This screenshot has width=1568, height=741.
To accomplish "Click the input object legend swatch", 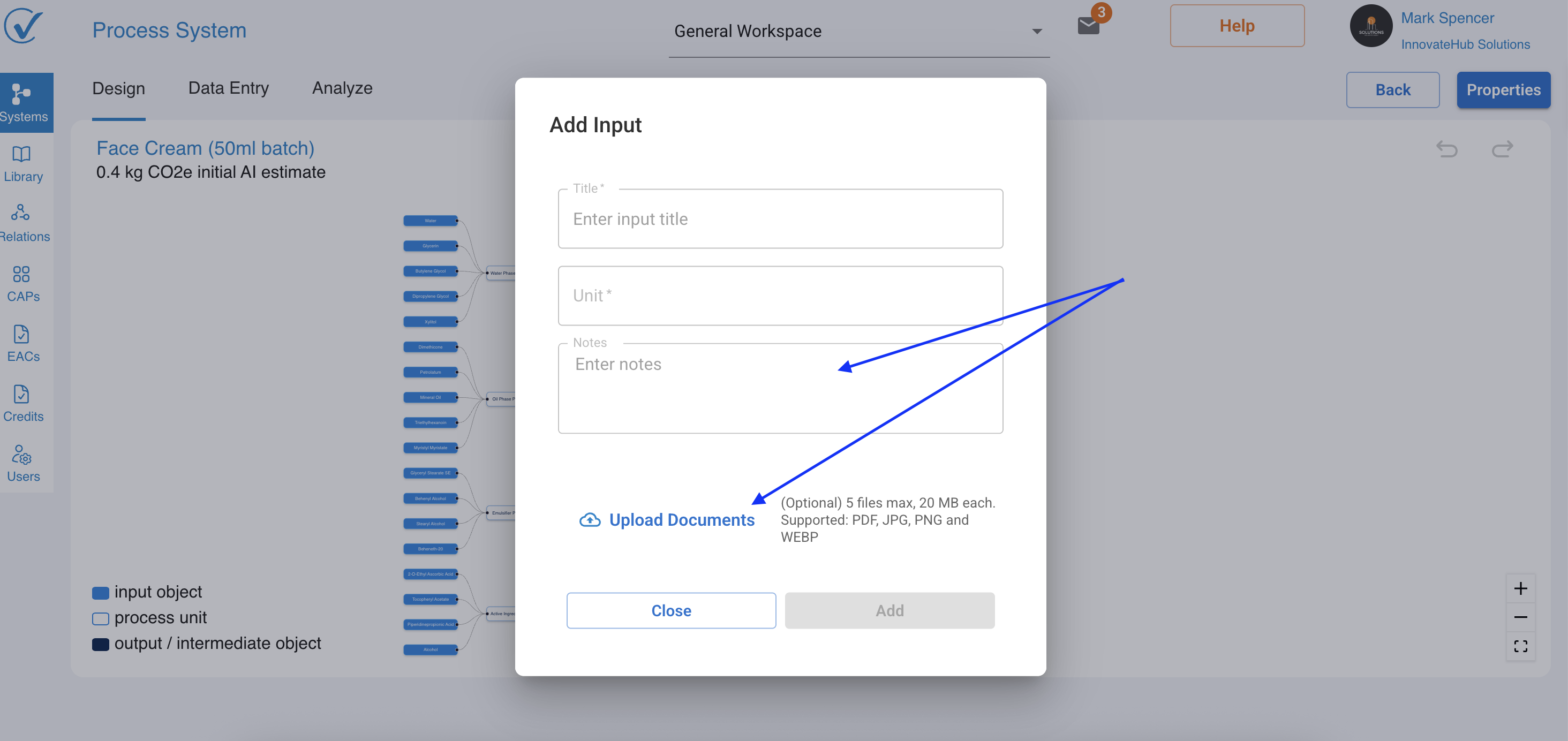I will tap(101, 593).
